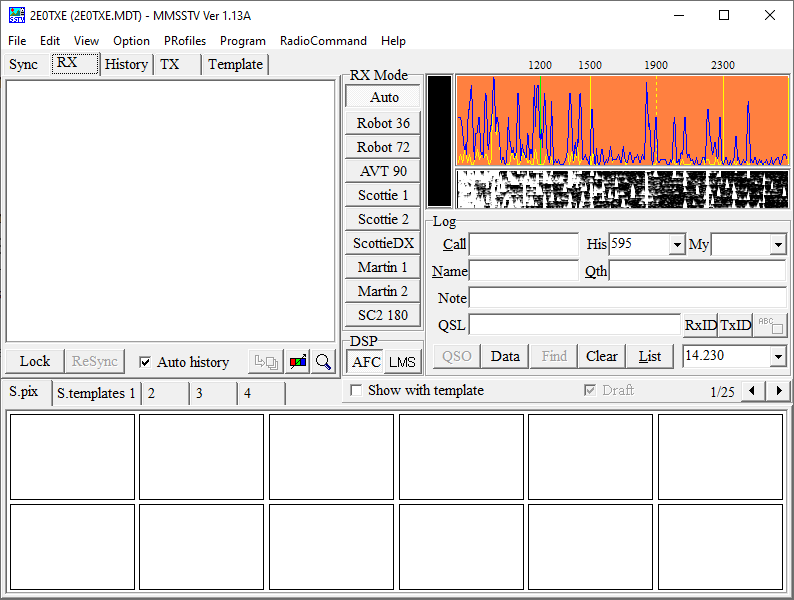Screen dimensions: 794x600
Task: Open the 14.230 frequency dropdown
Action: pyautogui.click(x=778, y=356)
